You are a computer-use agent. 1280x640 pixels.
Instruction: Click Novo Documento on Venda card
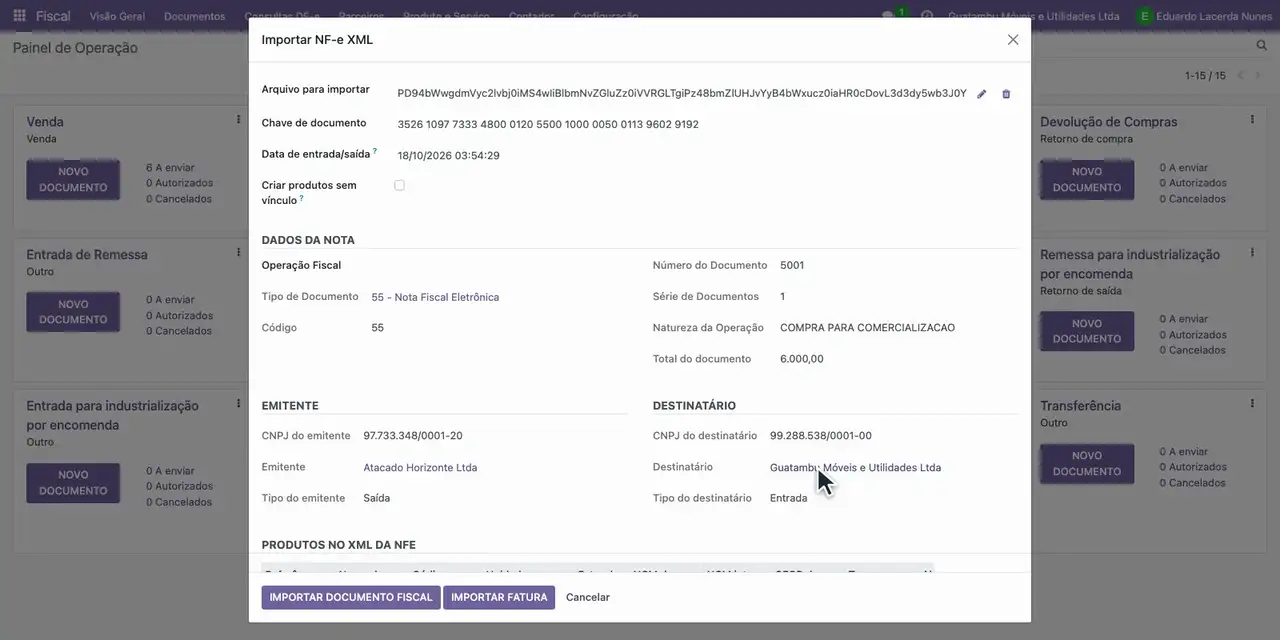(73, 180)
